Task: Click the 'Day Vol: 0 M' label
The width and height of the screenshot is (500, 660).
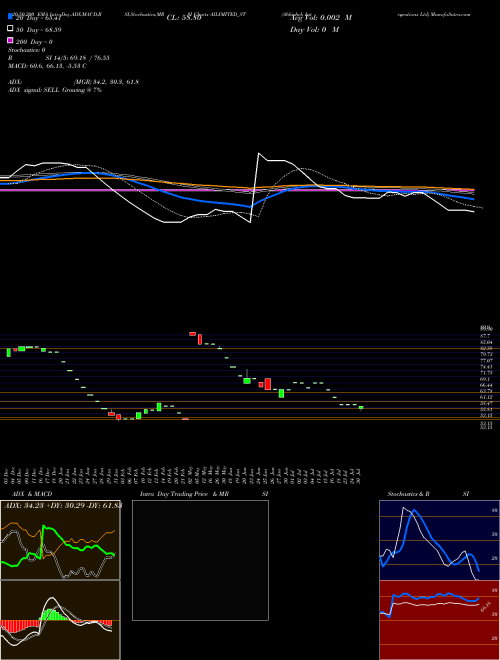Action: 314,29
